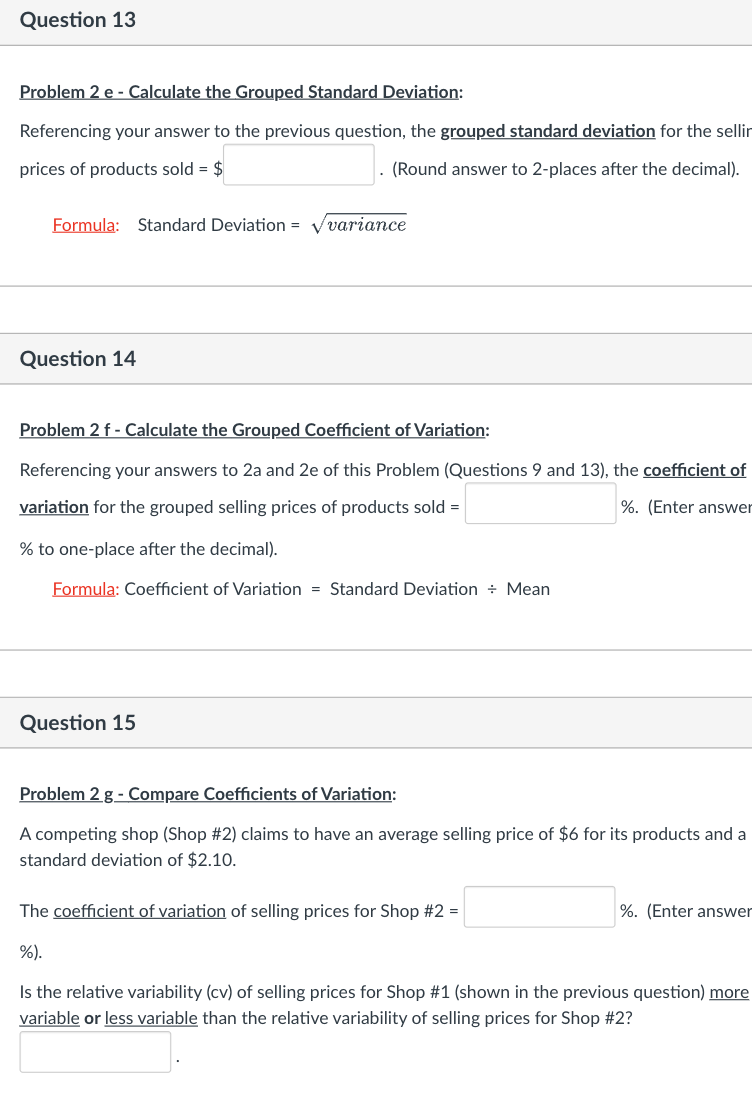Click the variability comparison answer box
The height and width of the screenshot is (1120, 752).
pos(94,1051)
